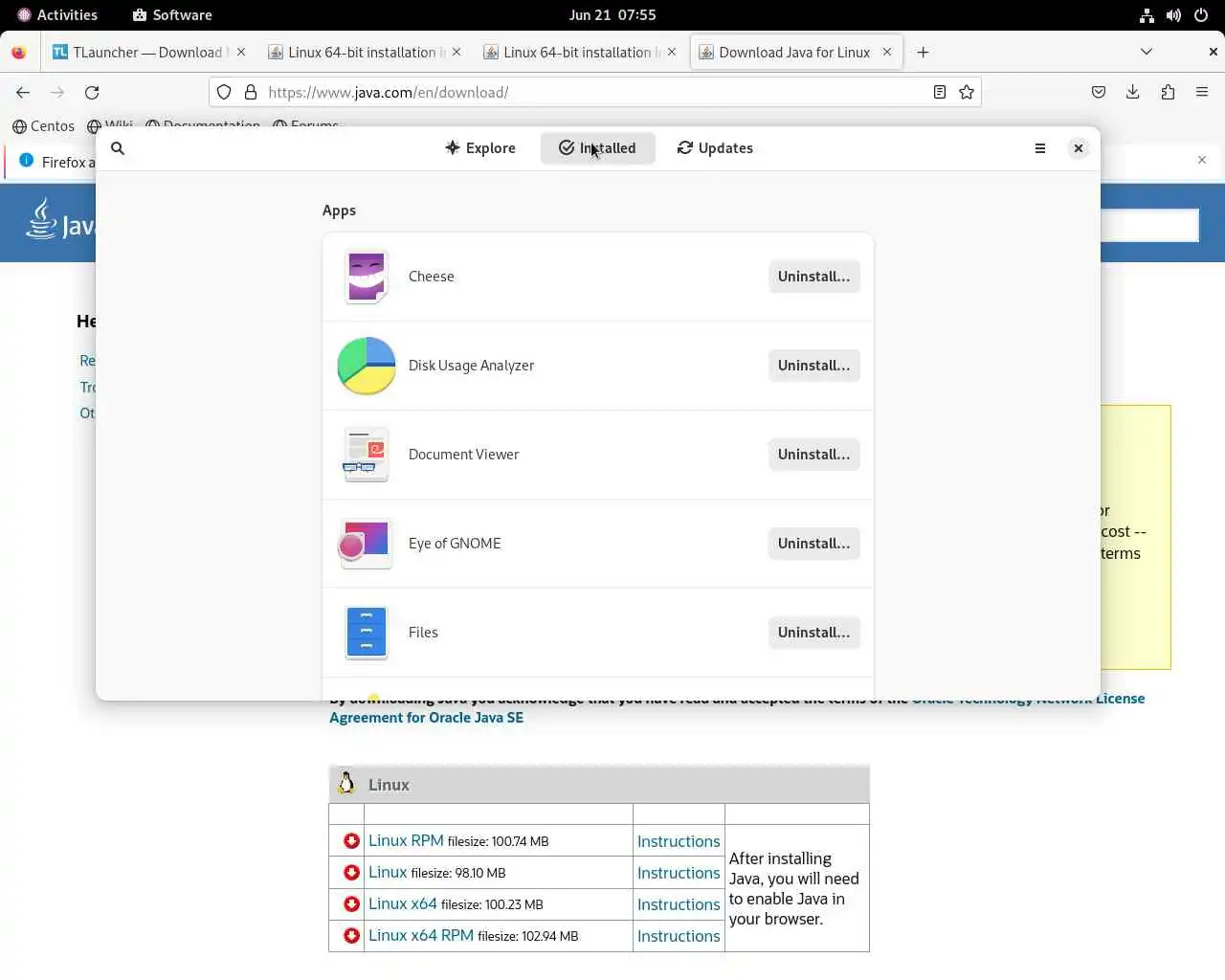Click the Firefox URL address field
The image size is (1225, 980).
pos(593,92)
